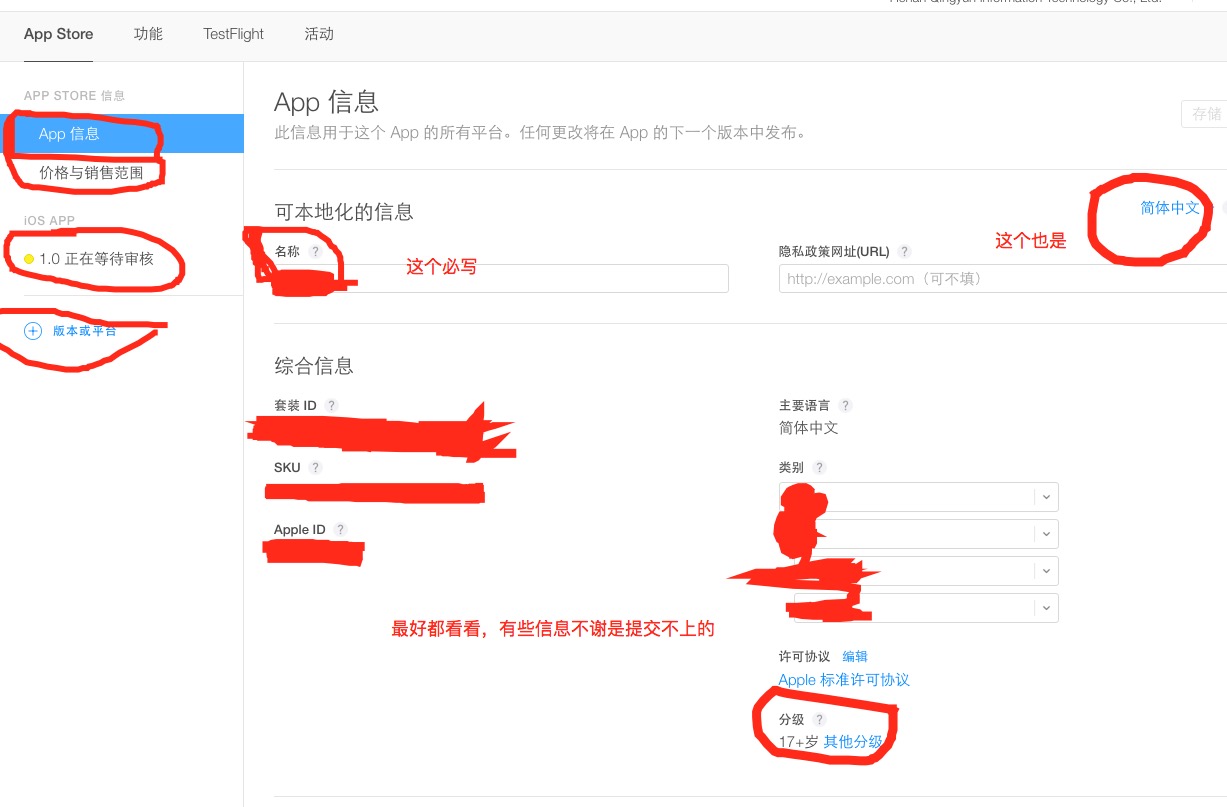Click the 综合信息 section heading
The image size is (1227, 807).
(314, 366)
